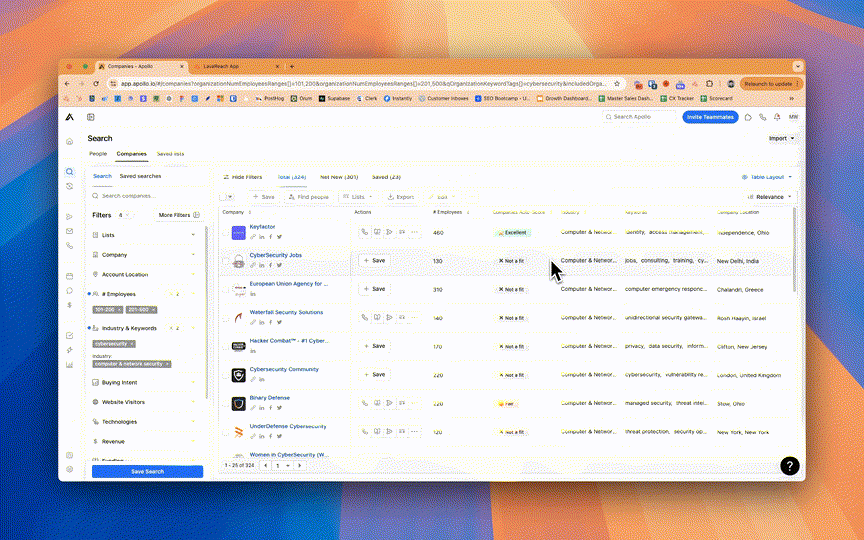Expand the Company filter section
The image size is (864, 540).
point(145,255)
